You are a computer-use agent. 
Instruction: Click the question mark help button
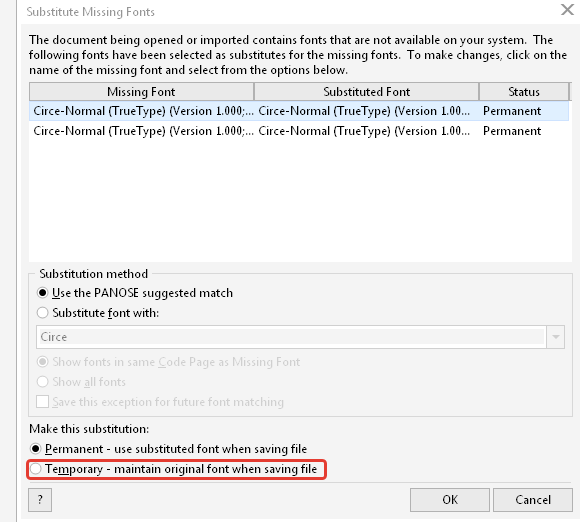[x=40, y=500]
